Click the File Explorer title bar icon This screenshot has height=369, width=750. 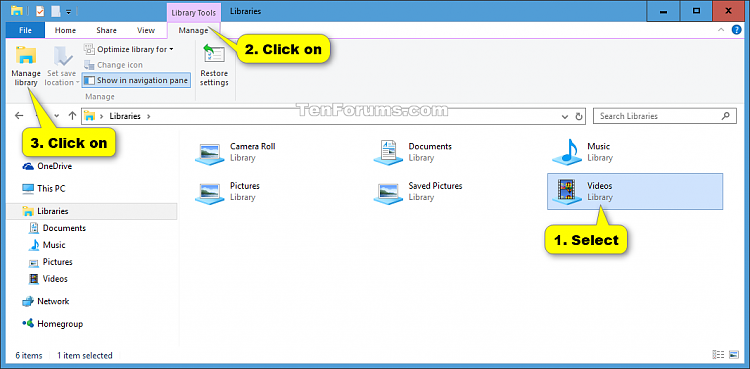[x=17, y=11]
